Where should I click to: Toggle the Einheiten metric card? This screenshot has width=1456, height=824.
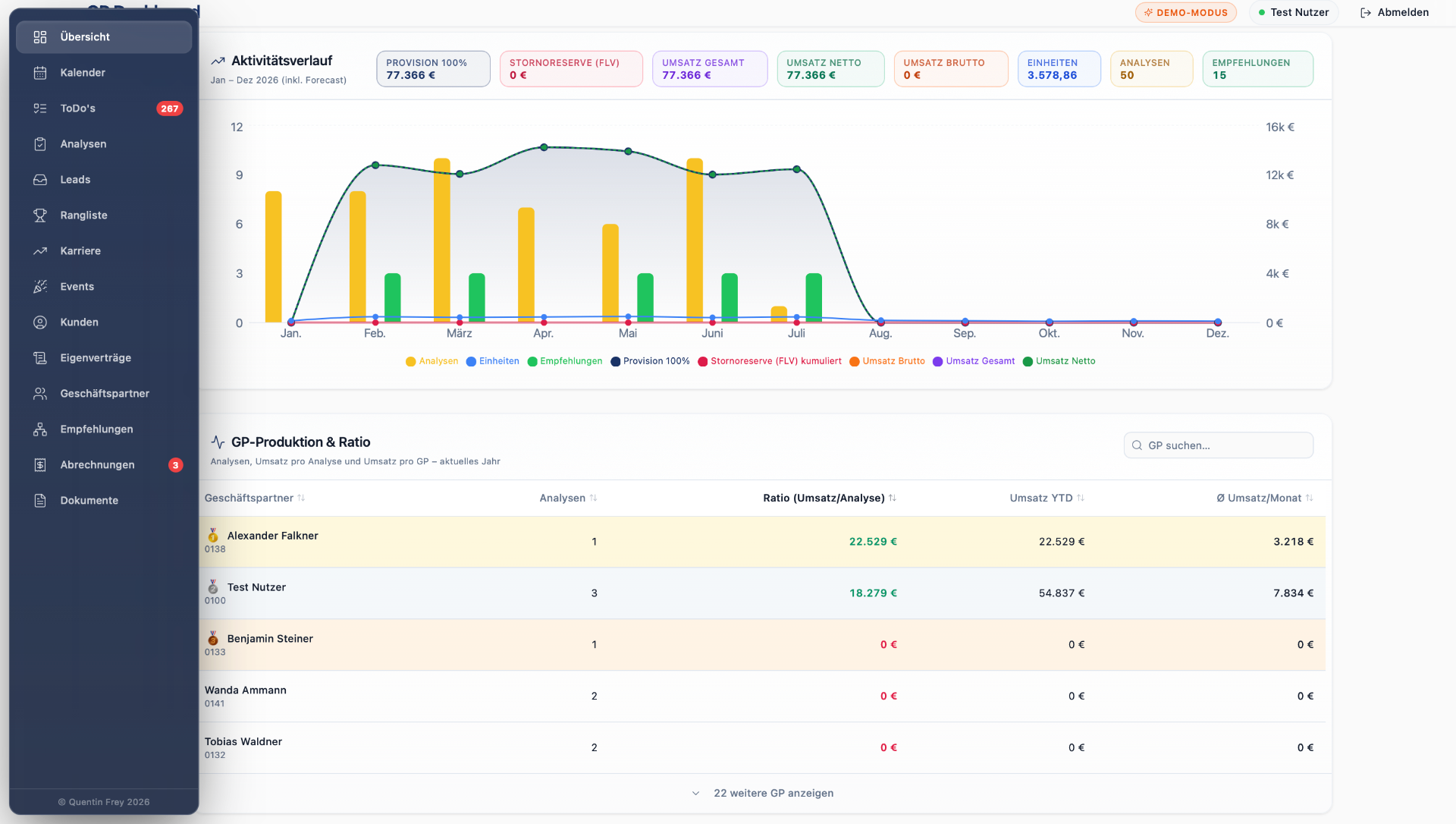click(1059, 69)
